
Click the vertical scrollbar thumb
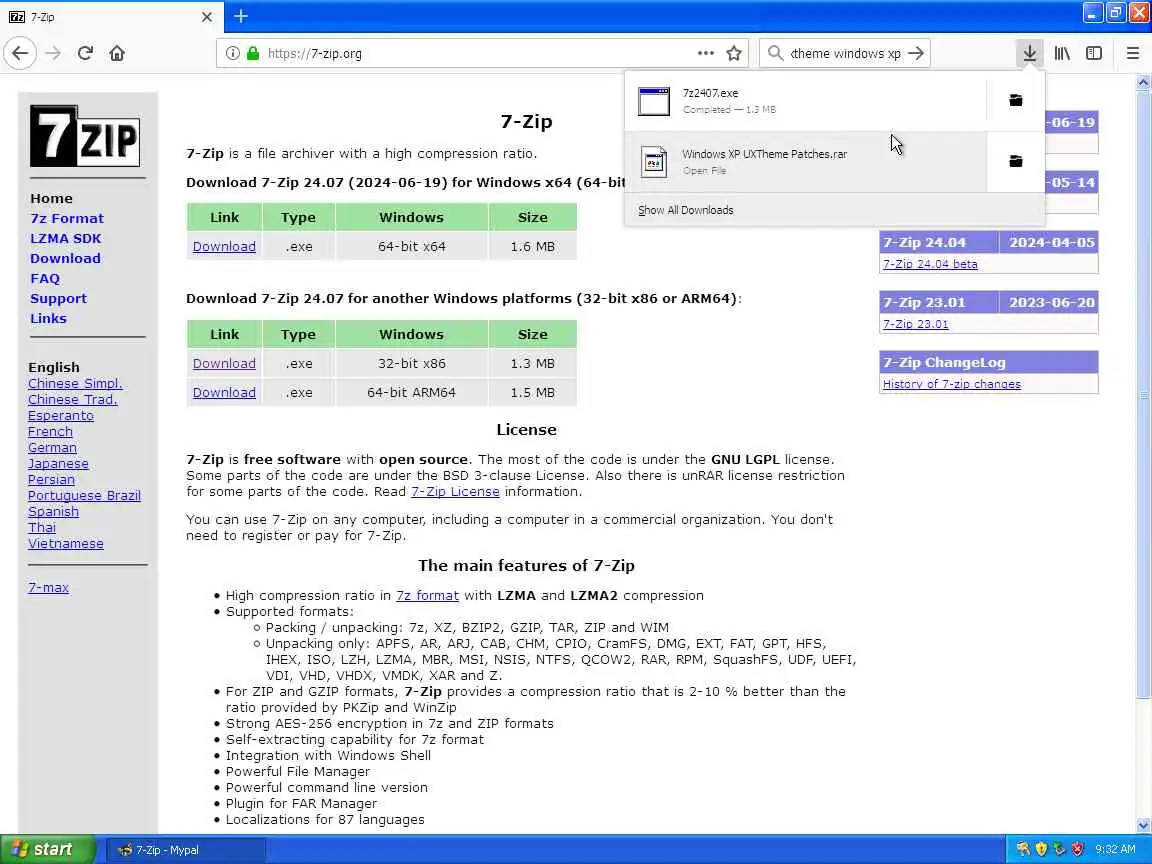pyautogui.click(x=1143, y=395)
